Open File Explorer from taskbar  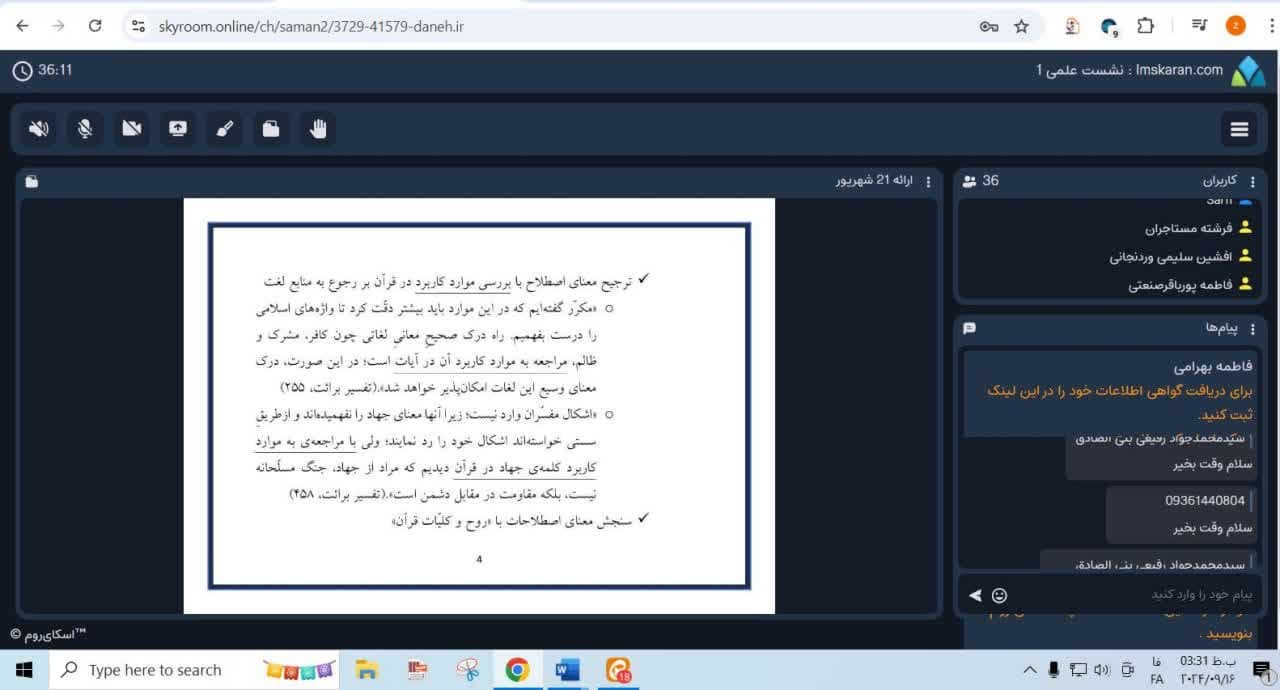click(x=367, y=670)
